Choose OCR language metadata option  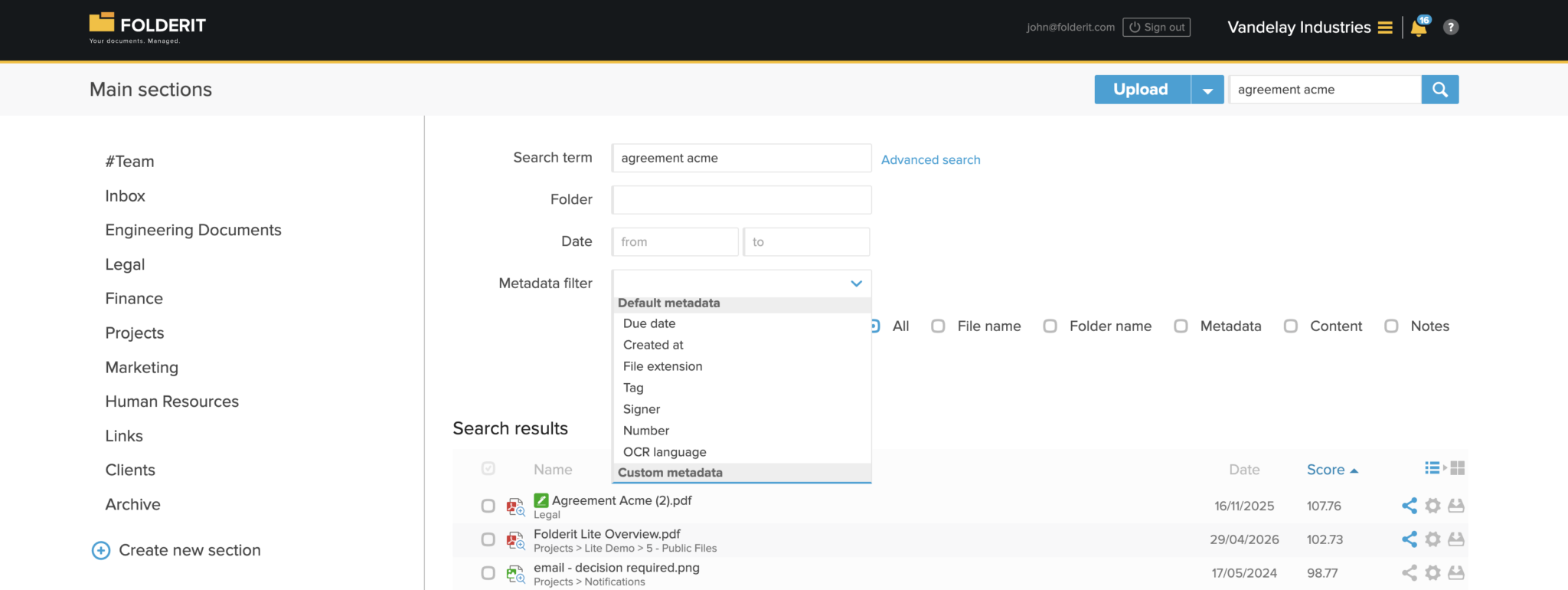point(665,452)
